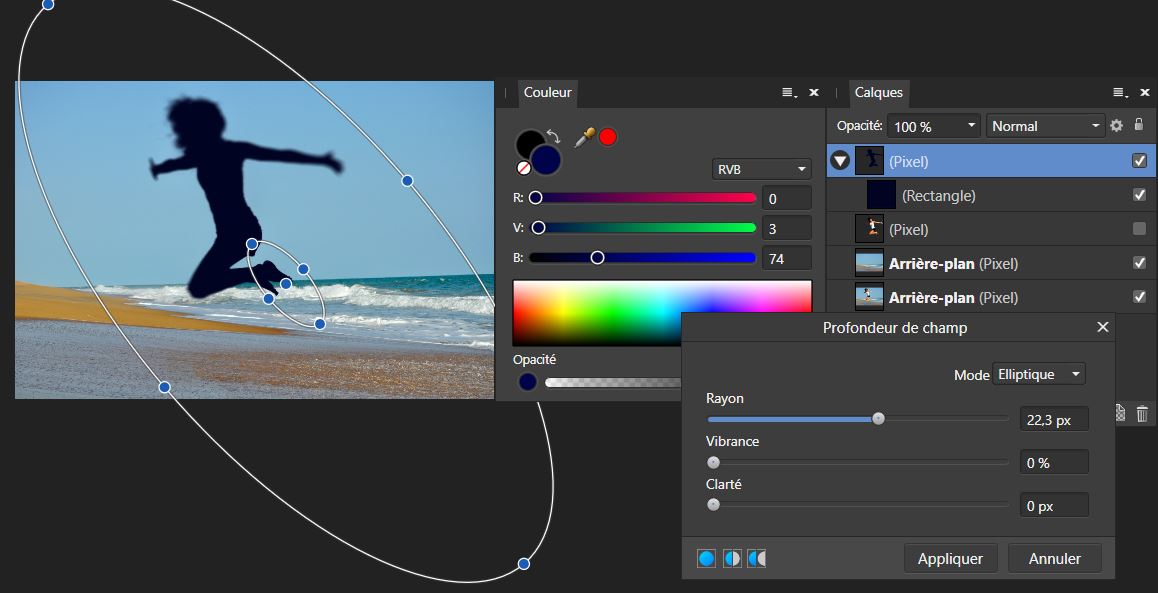Select the dark blue secondary color circle
1158x593 pixels.
(x=547, y=160)
